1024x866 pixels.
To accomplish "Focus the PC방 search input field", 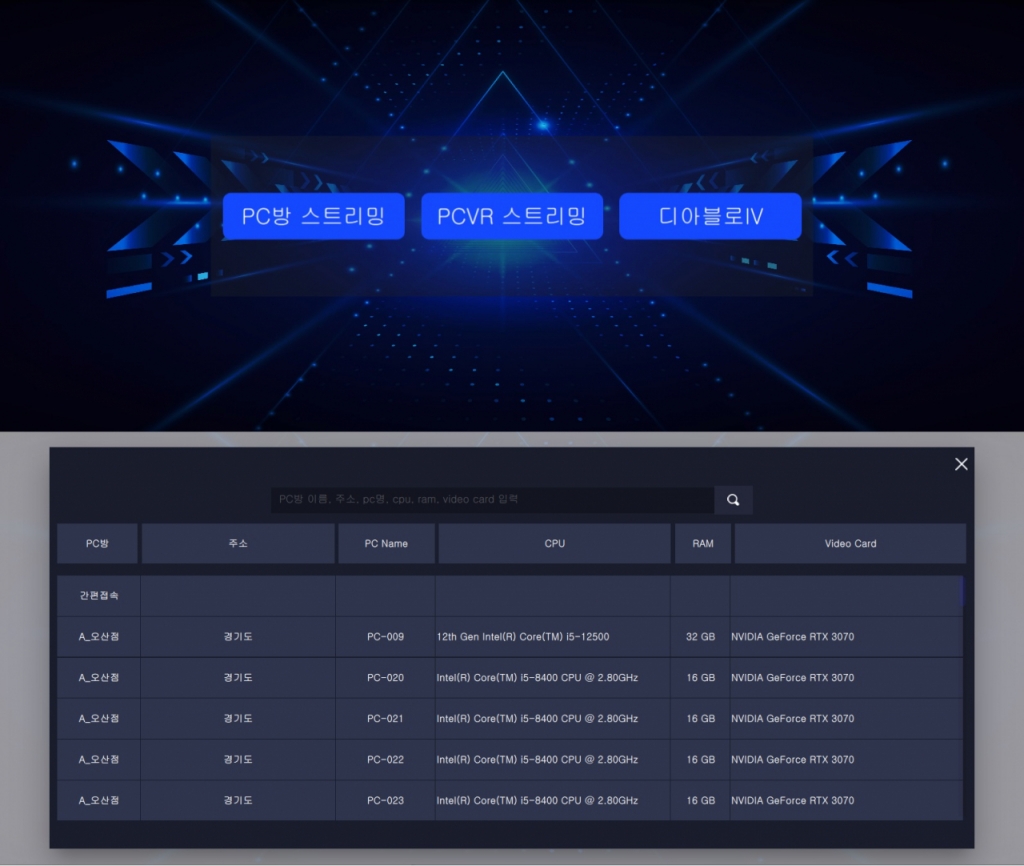I will click(x=492, y=500).
